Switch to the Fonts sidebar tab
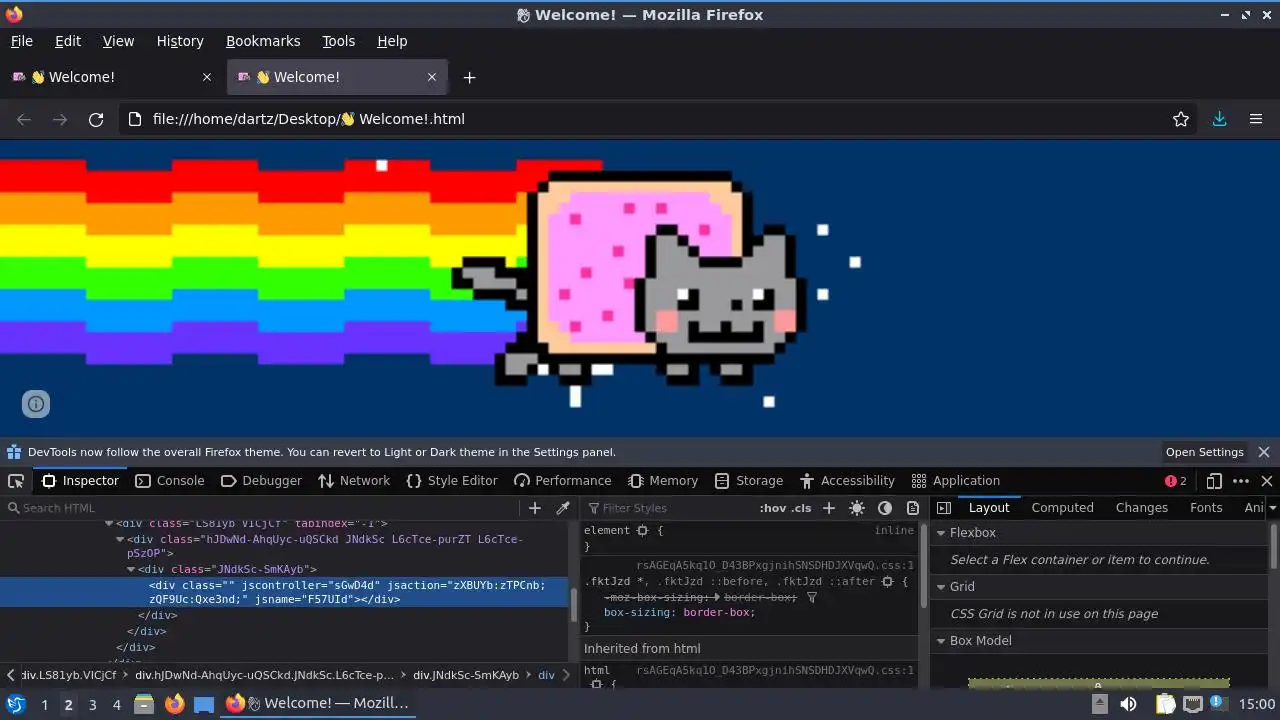The width and height of the screenshot is (1280, 720). click(x=1206, y=508)
